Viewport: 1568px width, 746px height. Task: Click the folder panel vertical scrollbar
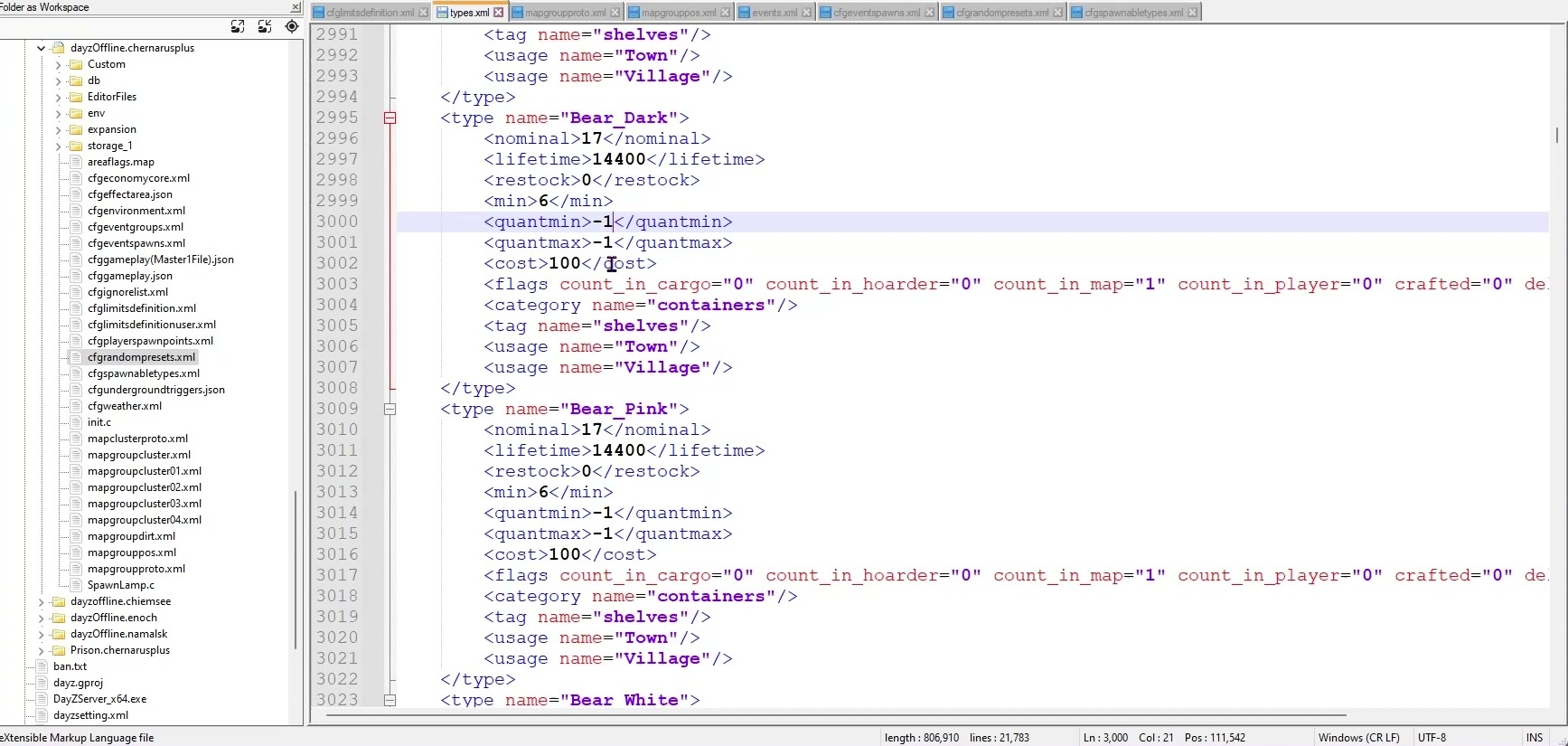click(296, 570)
